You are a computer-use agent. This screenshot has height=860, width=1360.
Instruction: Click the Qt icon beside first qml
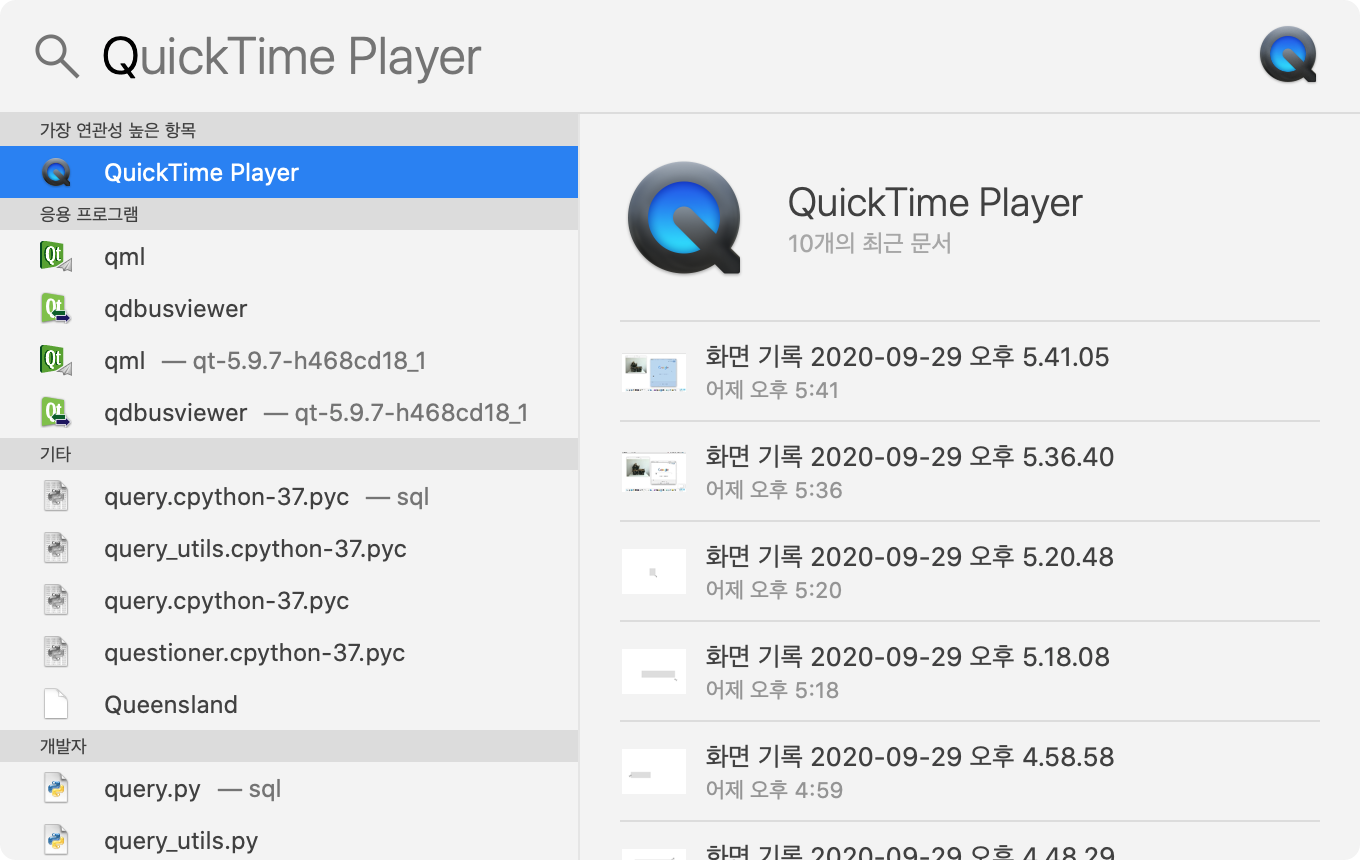tap(56, 257)
